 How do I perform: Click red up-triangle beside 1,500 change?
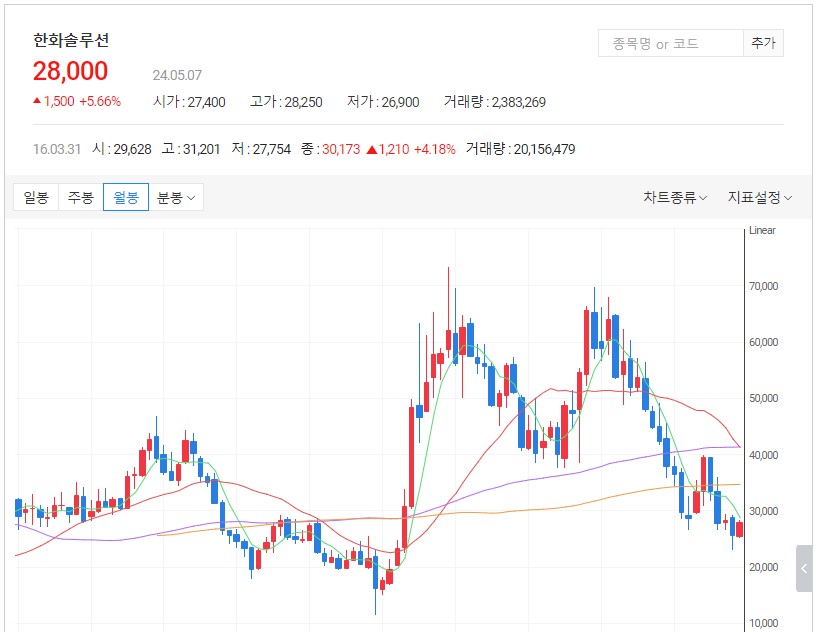tap(37, 101)
